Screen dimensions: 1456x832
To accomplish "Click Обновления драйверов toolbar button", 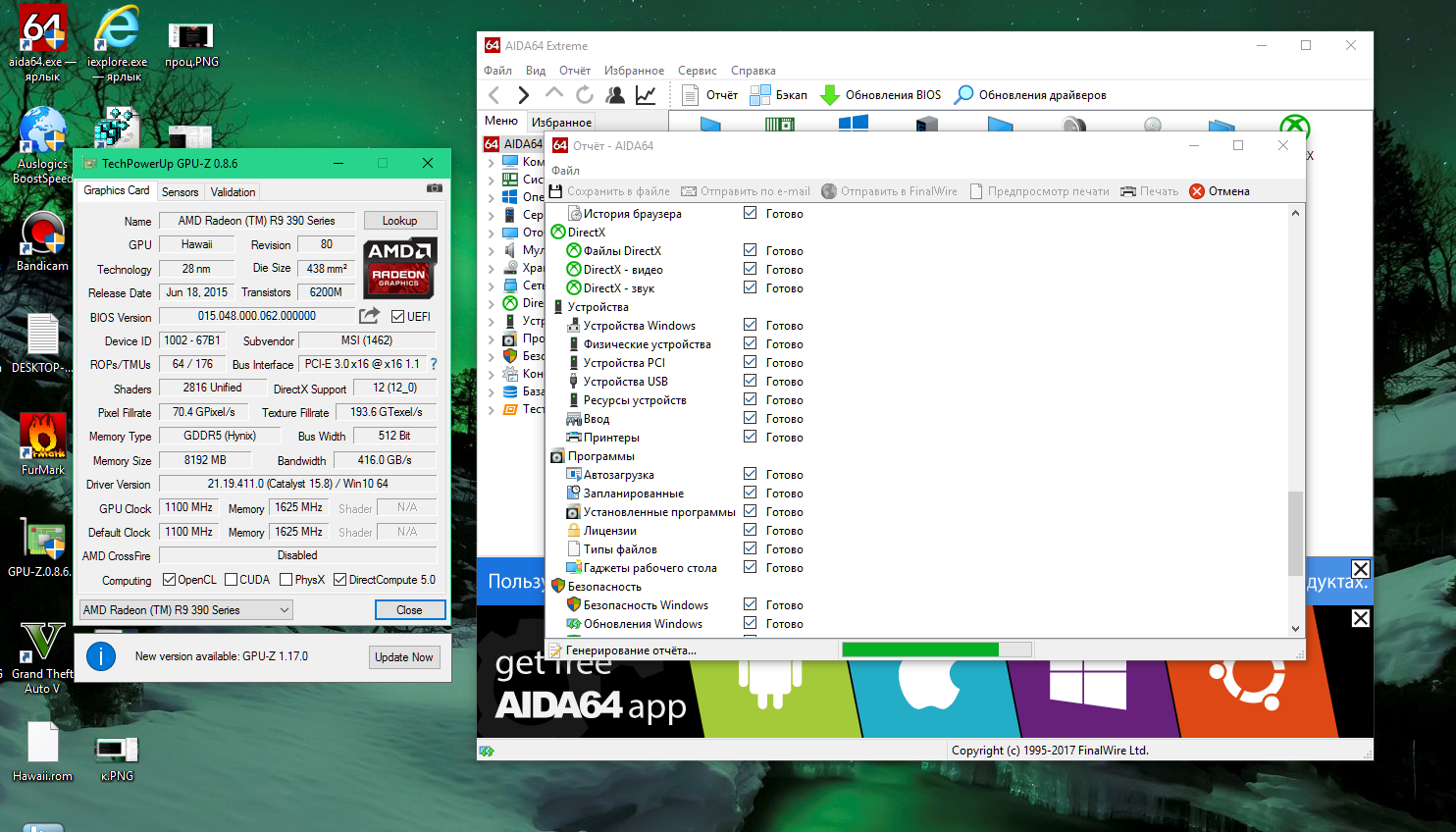I will [1030, 95].
